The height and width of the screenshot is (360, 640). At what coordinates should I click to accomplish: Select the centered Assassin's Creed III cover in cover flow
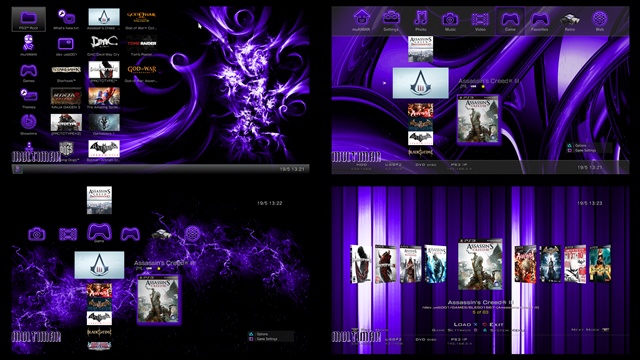tap(480, 264)
